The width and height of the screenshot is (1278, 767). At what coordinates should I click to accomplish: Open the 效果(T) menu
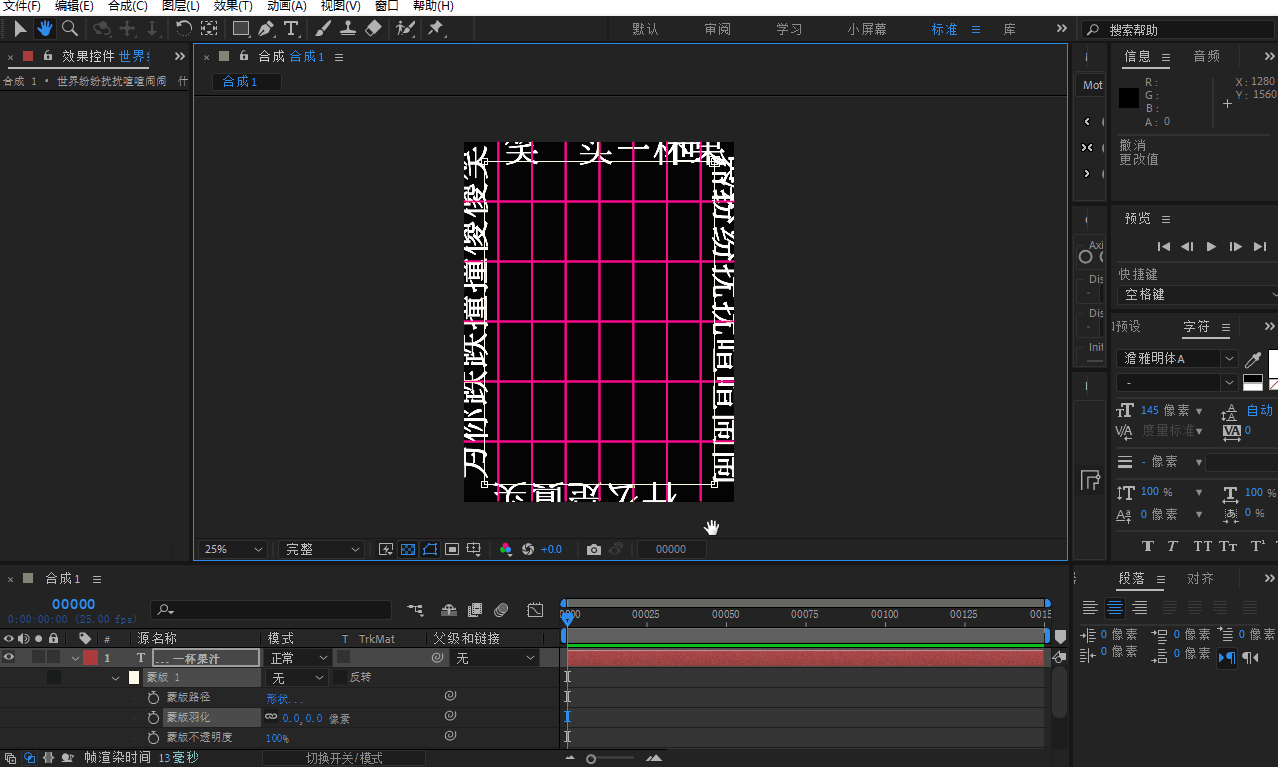coord(233,6)
